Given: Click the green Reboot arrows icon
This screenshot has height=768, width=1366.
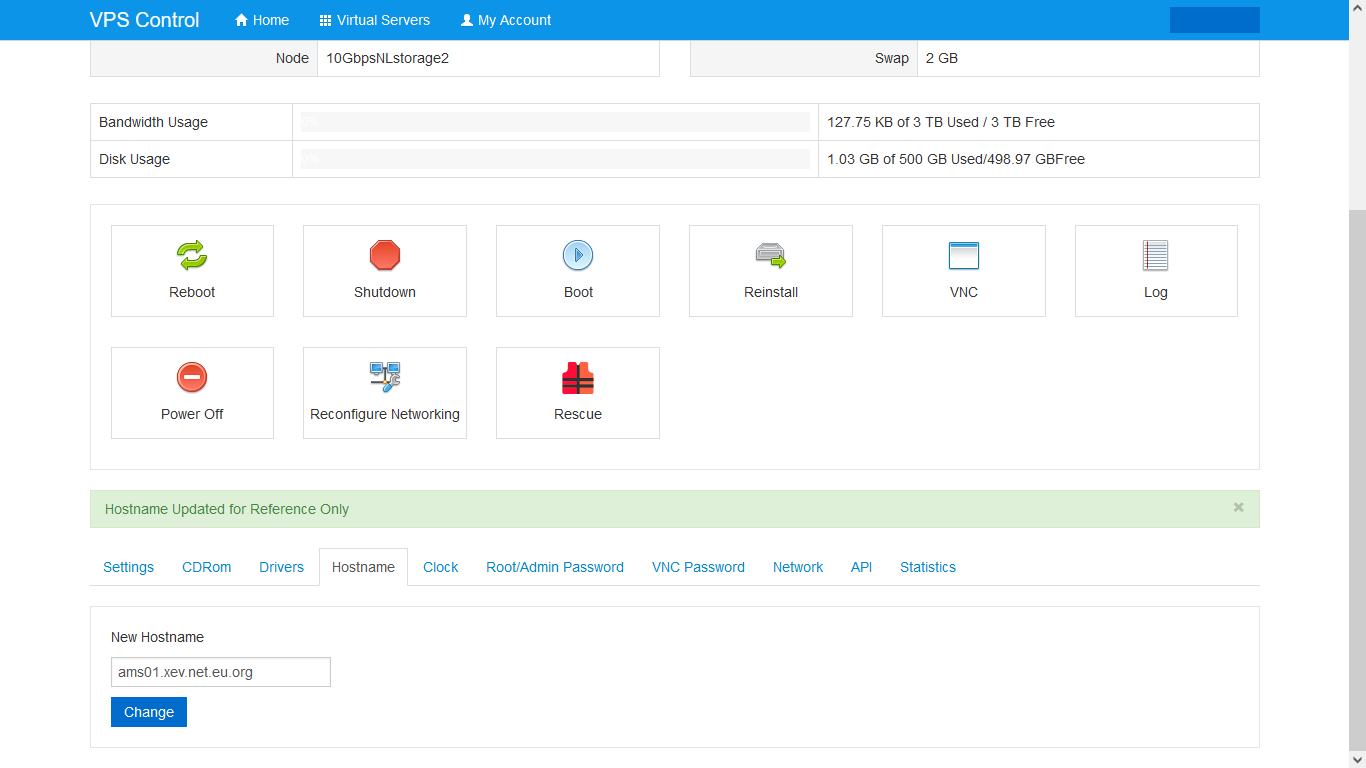Looking at the screenshot, I should [x=192, y=256].
